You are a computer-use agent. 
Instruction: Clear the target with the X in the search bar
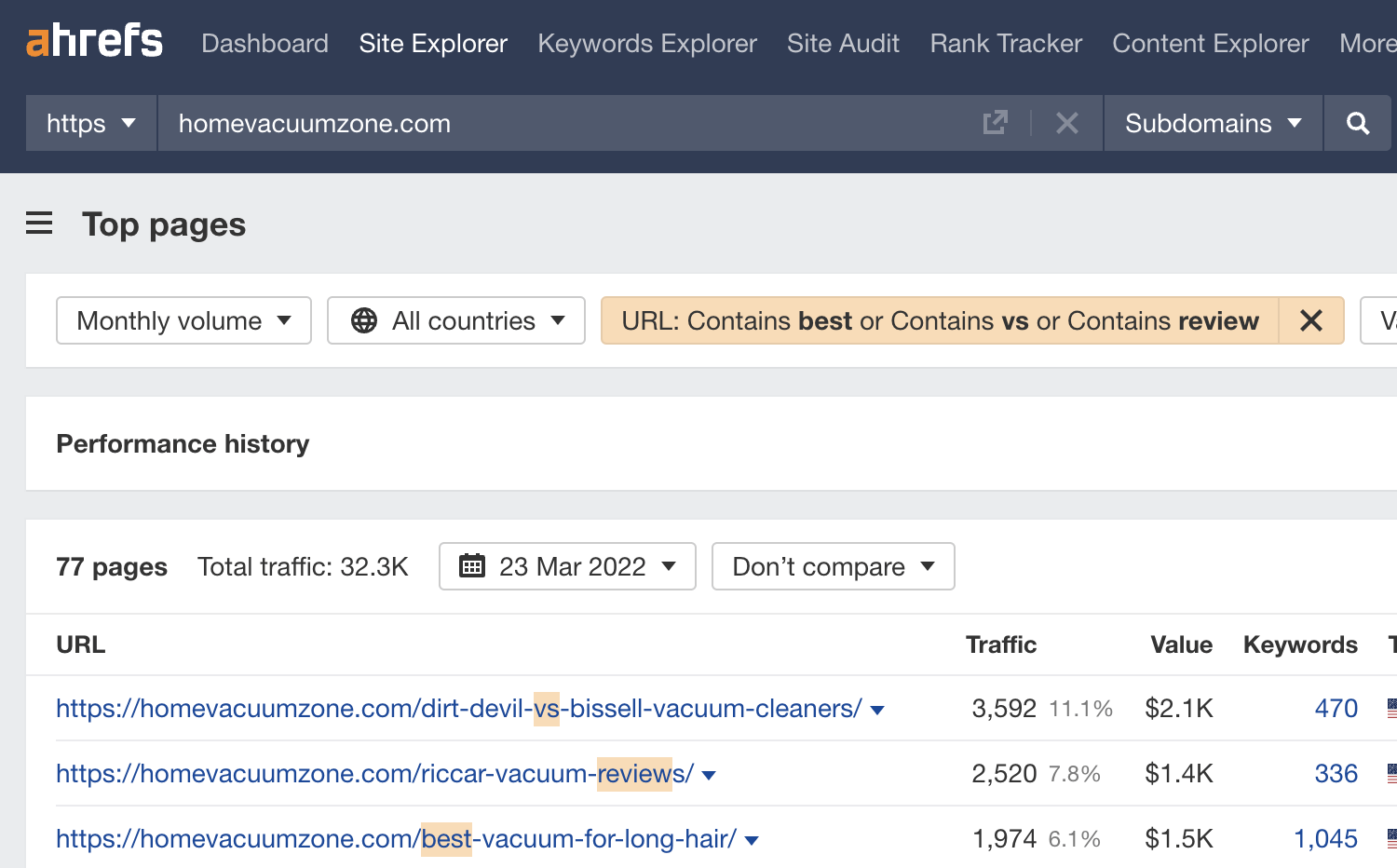[x=1067, y=122]
